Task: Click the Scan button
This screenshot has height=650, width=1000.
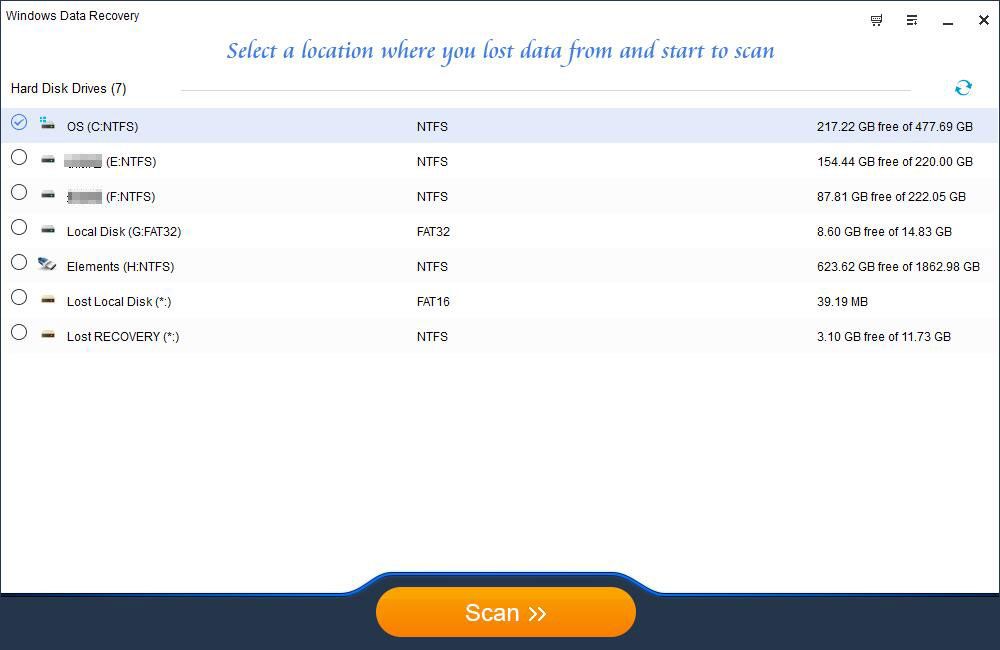Action: pyautogui.click(x=505, y=612)
